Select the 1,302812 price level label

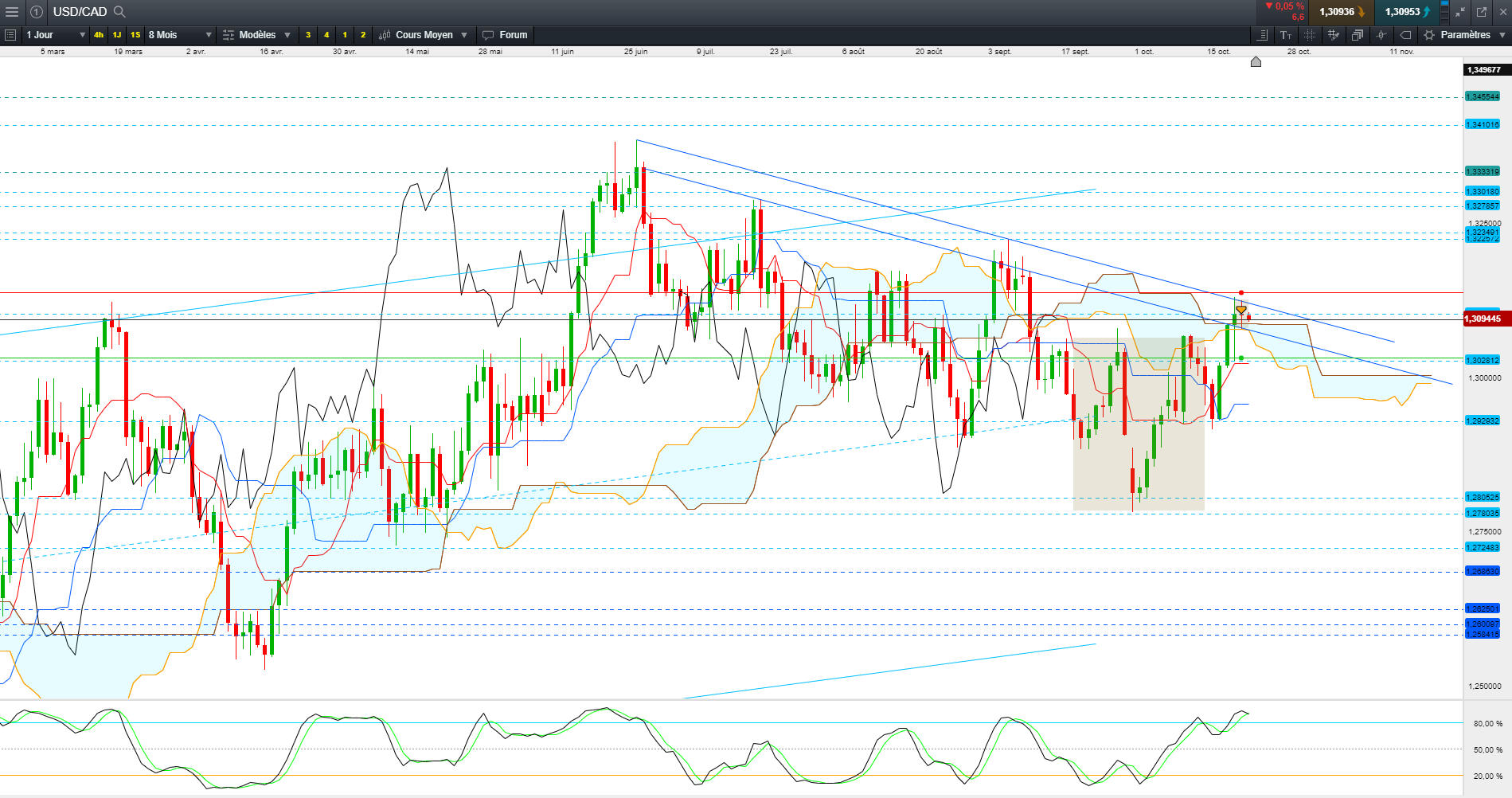tap(1483, 361)
